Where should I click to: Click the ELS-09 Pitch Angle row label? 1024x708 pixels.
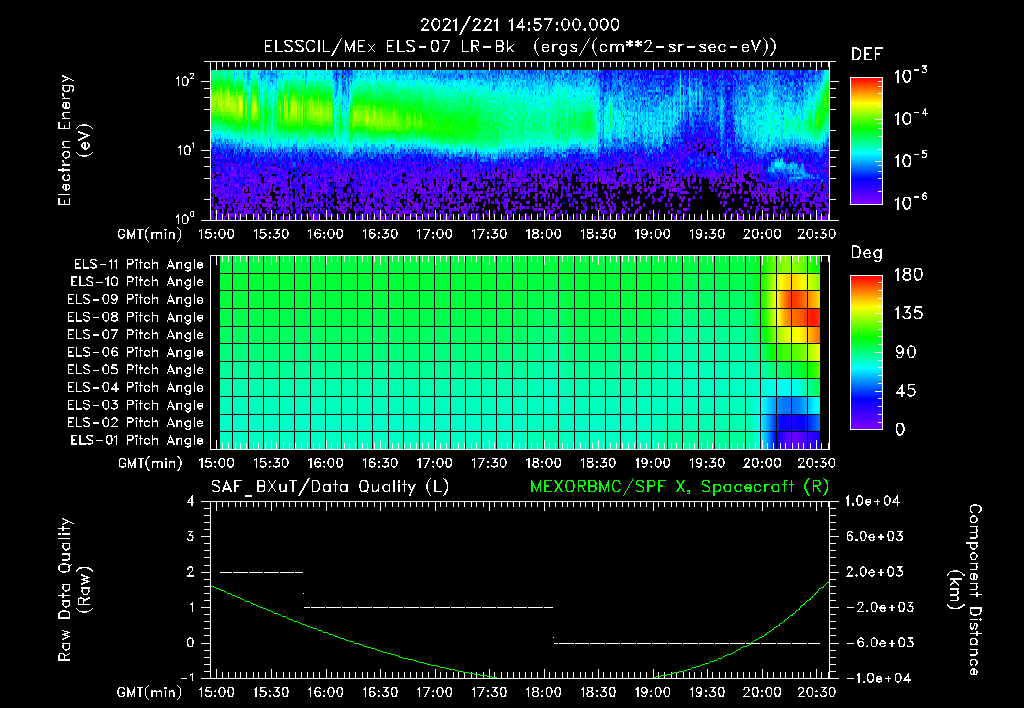pos(136,300)
